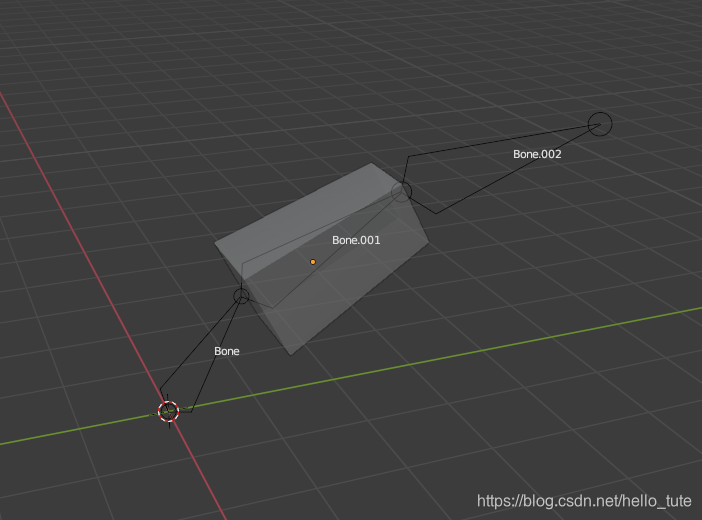Screen dimensions: 702x520
Task: Select the tip joint circle of Bone.002
Action: [599, 124]
